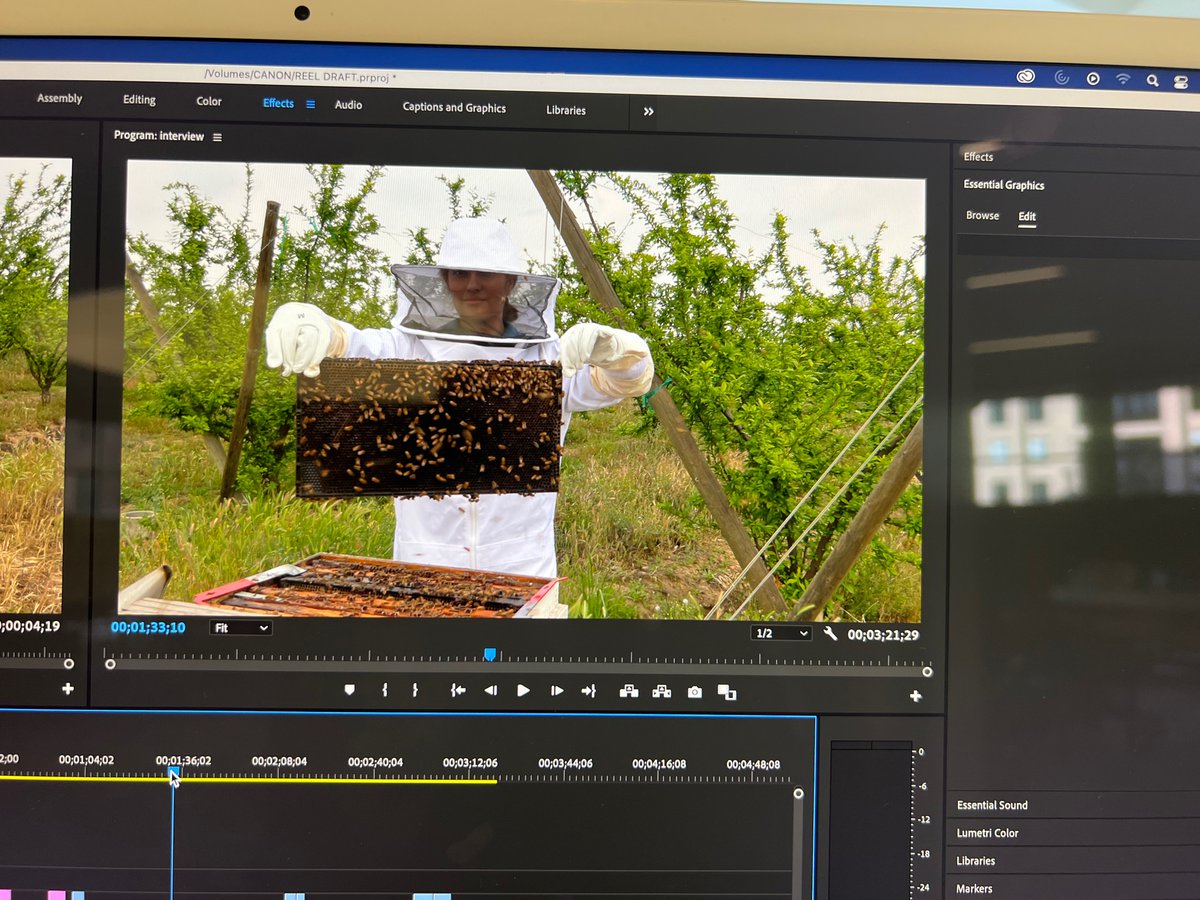
Task: Step forward one frame
Action: [x=557, y=690]
